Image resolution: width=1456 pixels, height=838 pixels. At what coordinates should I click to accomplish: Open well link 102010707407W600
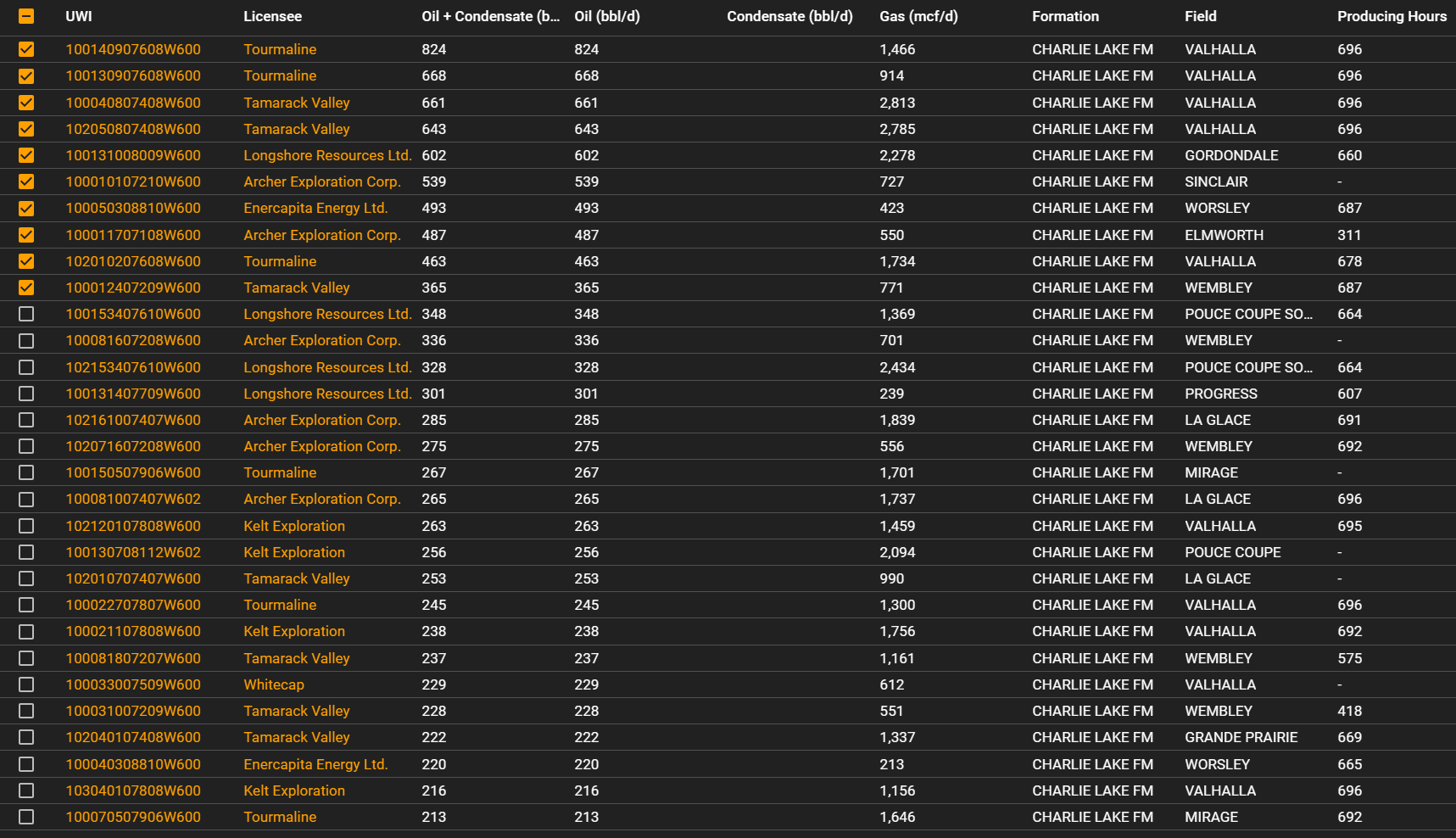point(133,578)
